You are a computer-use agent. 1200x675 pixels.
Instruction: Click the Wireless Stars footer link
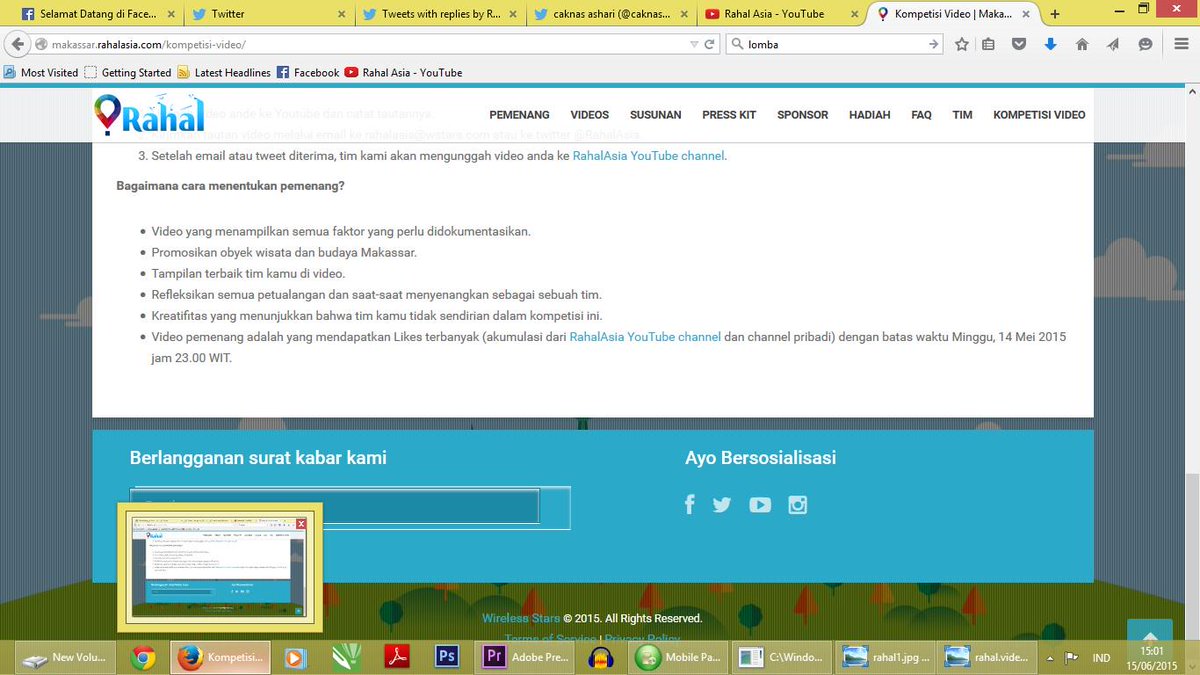[x=521, y=618]
